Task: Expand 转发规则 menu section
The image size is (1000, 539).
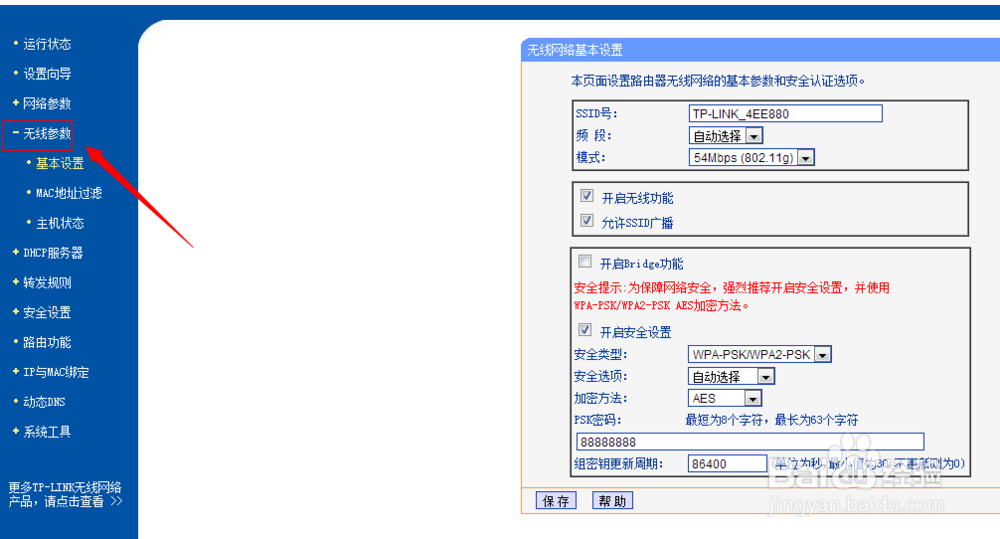Action: 47,283
